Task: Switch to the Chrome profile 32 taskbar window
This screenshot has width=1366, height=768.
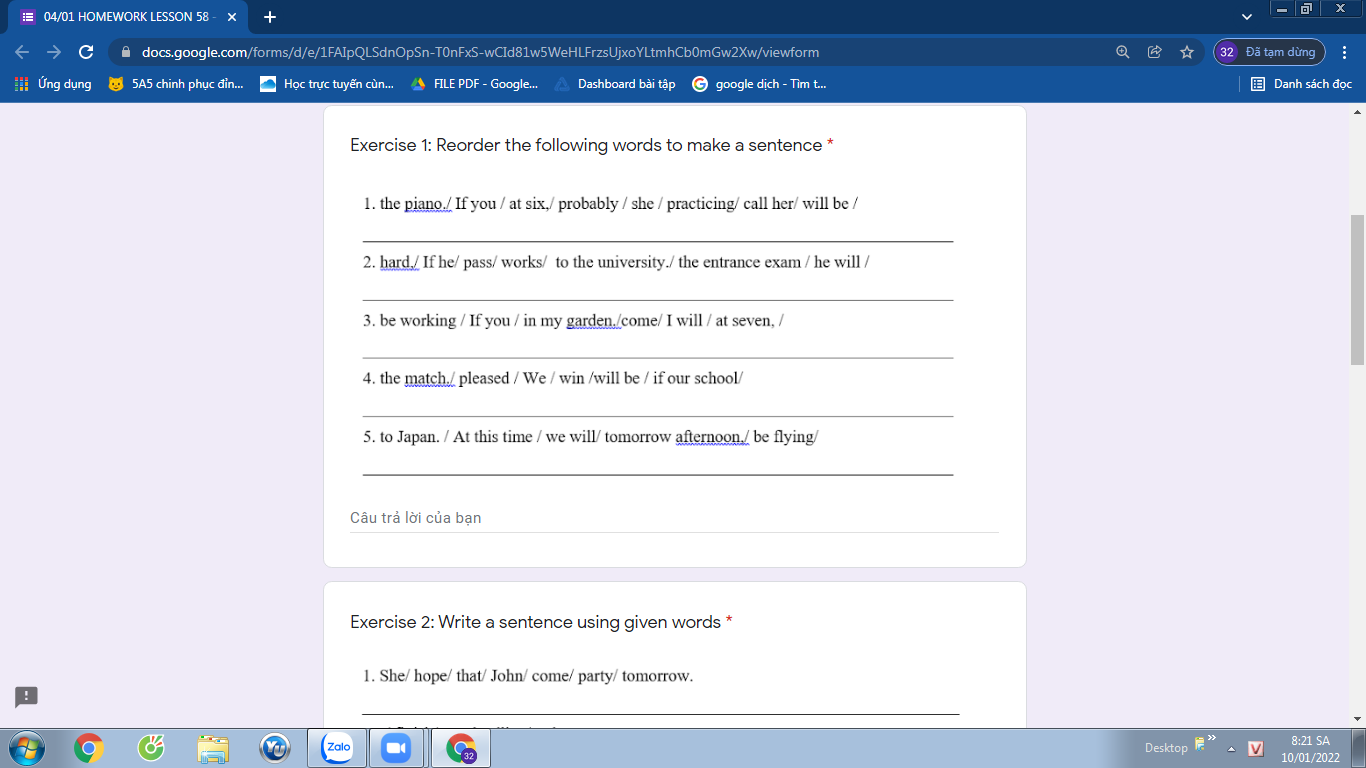Action: pyautogui.click(x=461, y=748)
